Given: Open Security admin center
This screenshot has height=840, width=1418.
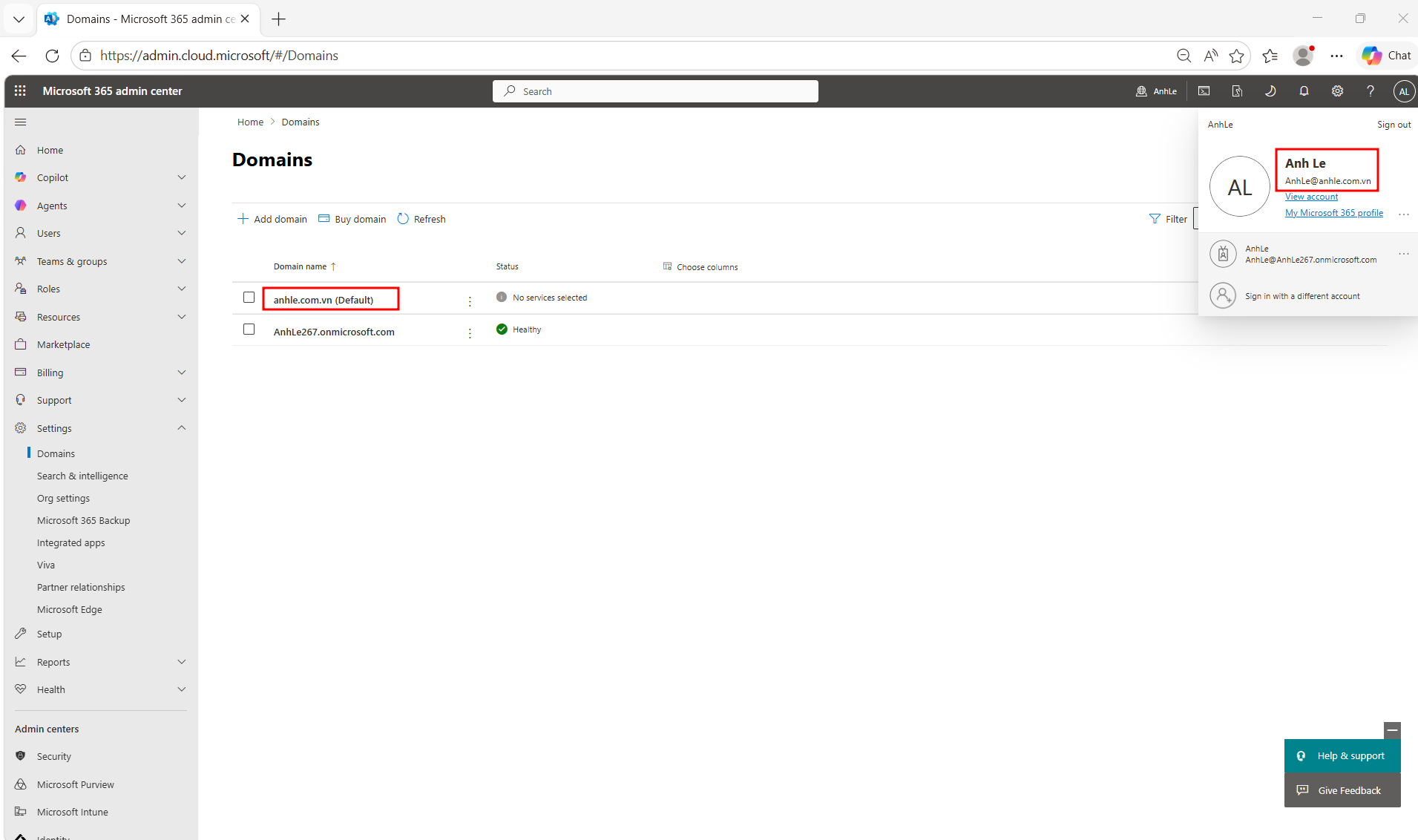Looking at the screenshot, I should click(x=54, y=756).
